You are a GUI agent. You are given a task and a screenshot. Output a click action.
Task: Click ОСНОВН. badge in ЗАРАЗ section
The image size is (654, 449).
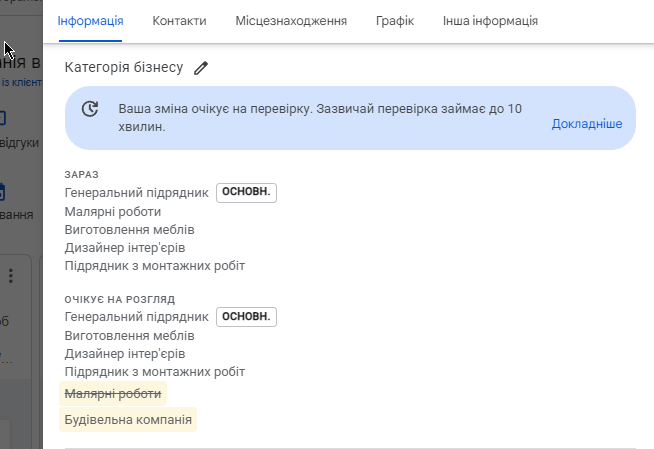246,192
